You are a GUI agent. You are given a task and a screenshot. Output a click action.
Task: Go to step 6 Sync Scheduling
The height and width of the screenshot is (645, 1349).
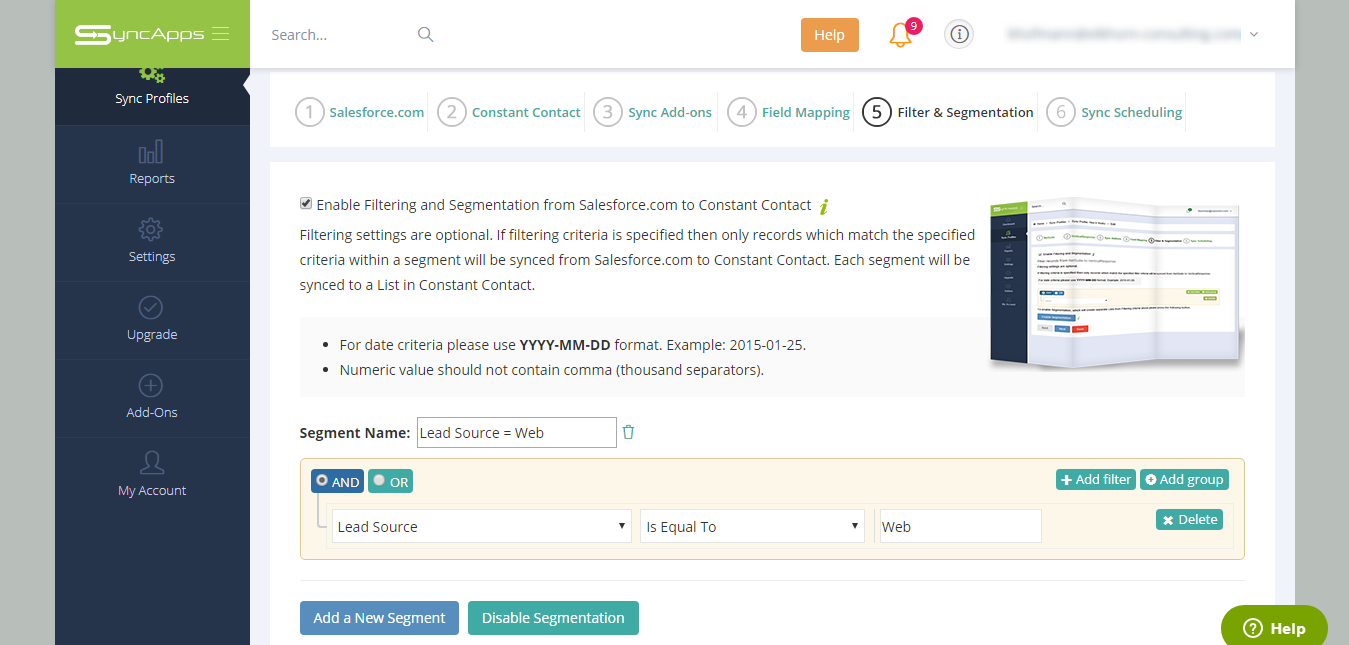1114,112
